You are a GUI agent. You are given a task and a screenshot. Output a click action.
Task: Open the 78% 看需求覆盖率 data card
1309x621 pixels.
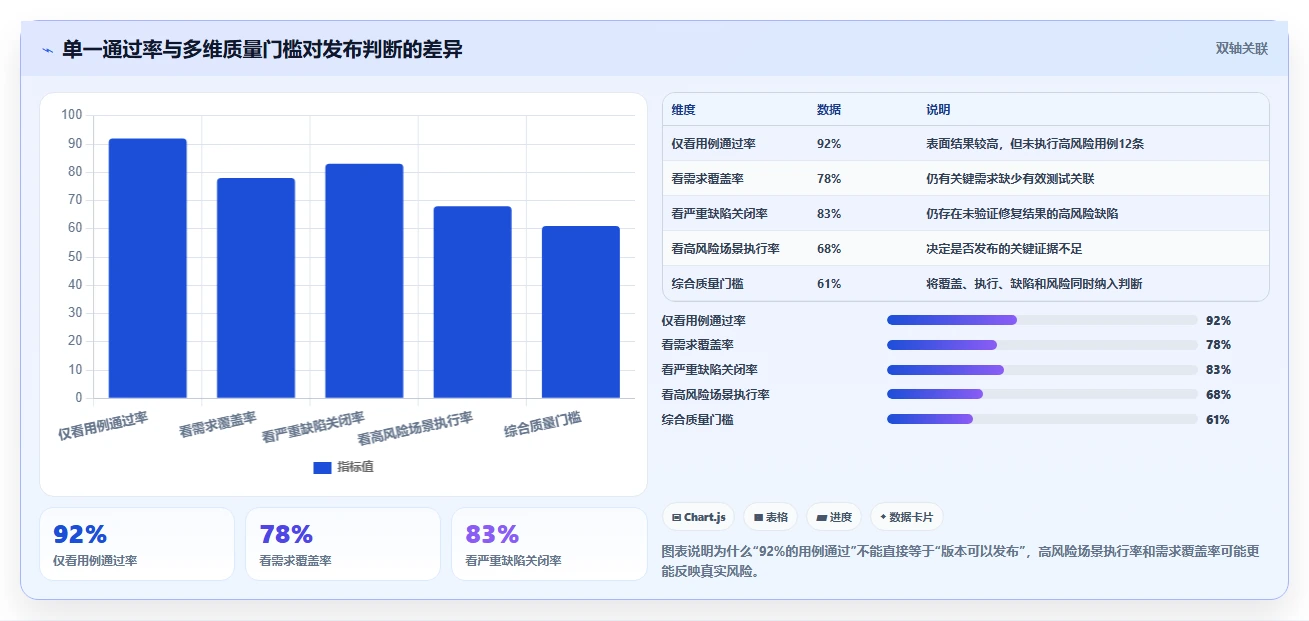(343, 544)
